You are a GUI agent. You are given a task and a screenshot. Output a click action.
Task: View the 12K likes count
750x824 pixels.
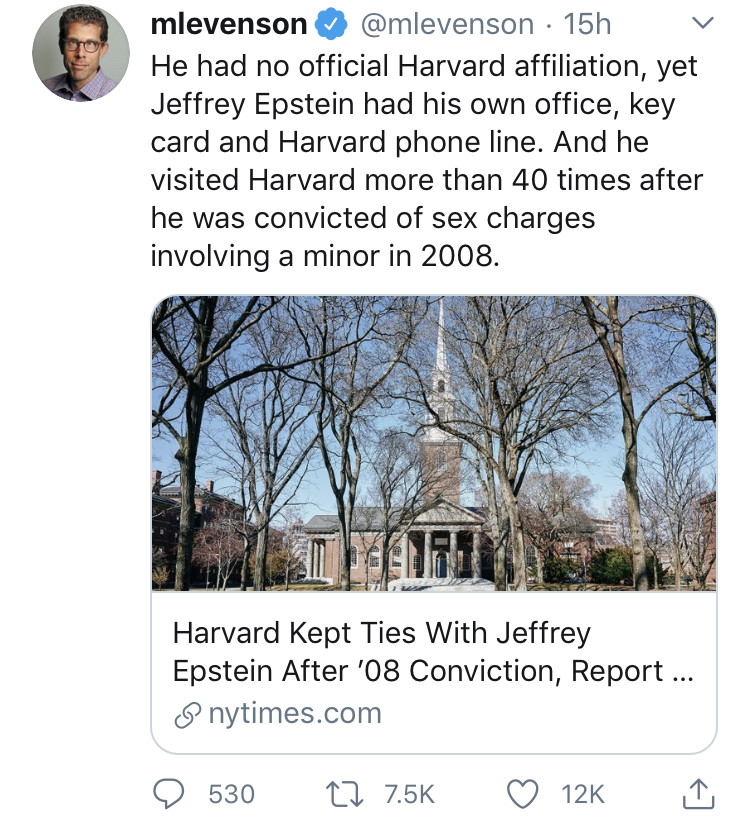click(583, 794)
